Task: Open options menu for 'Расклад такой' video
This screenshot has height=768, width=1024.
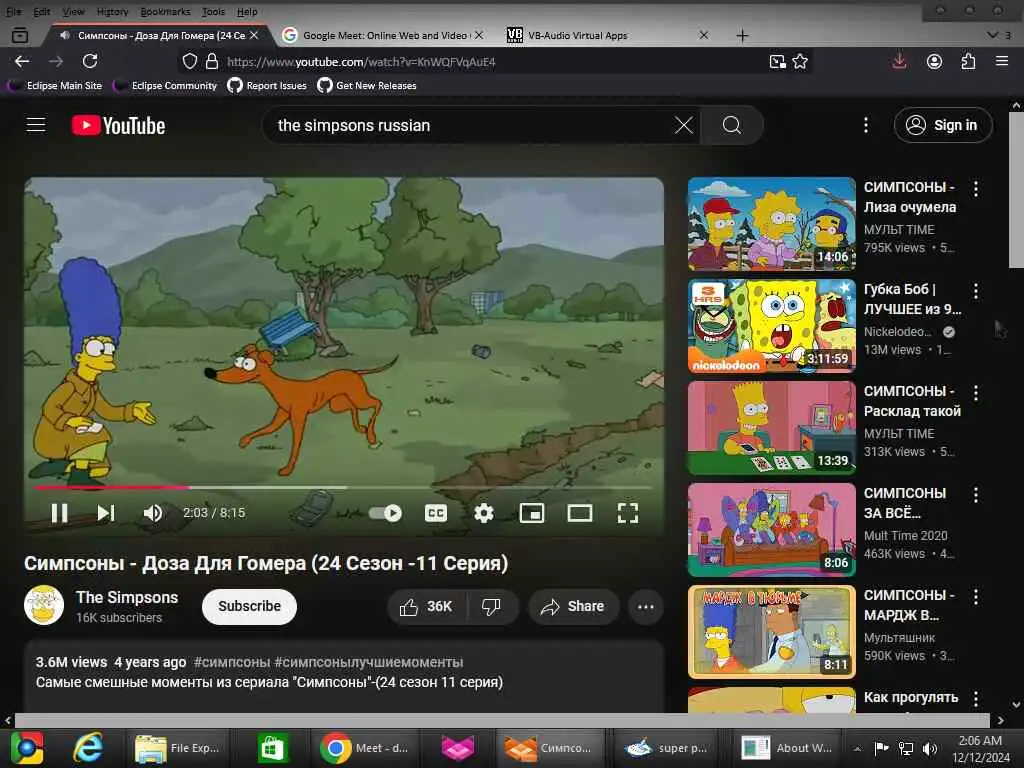Action: [x=976, y=392]
